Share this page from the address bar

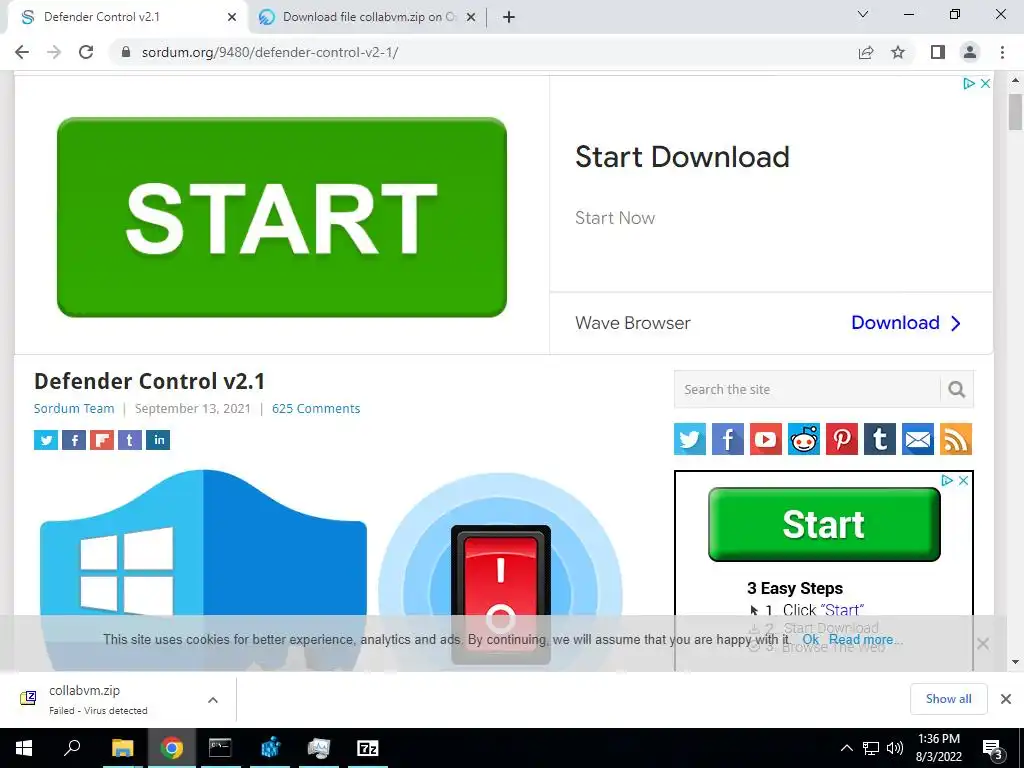[866, 52]
